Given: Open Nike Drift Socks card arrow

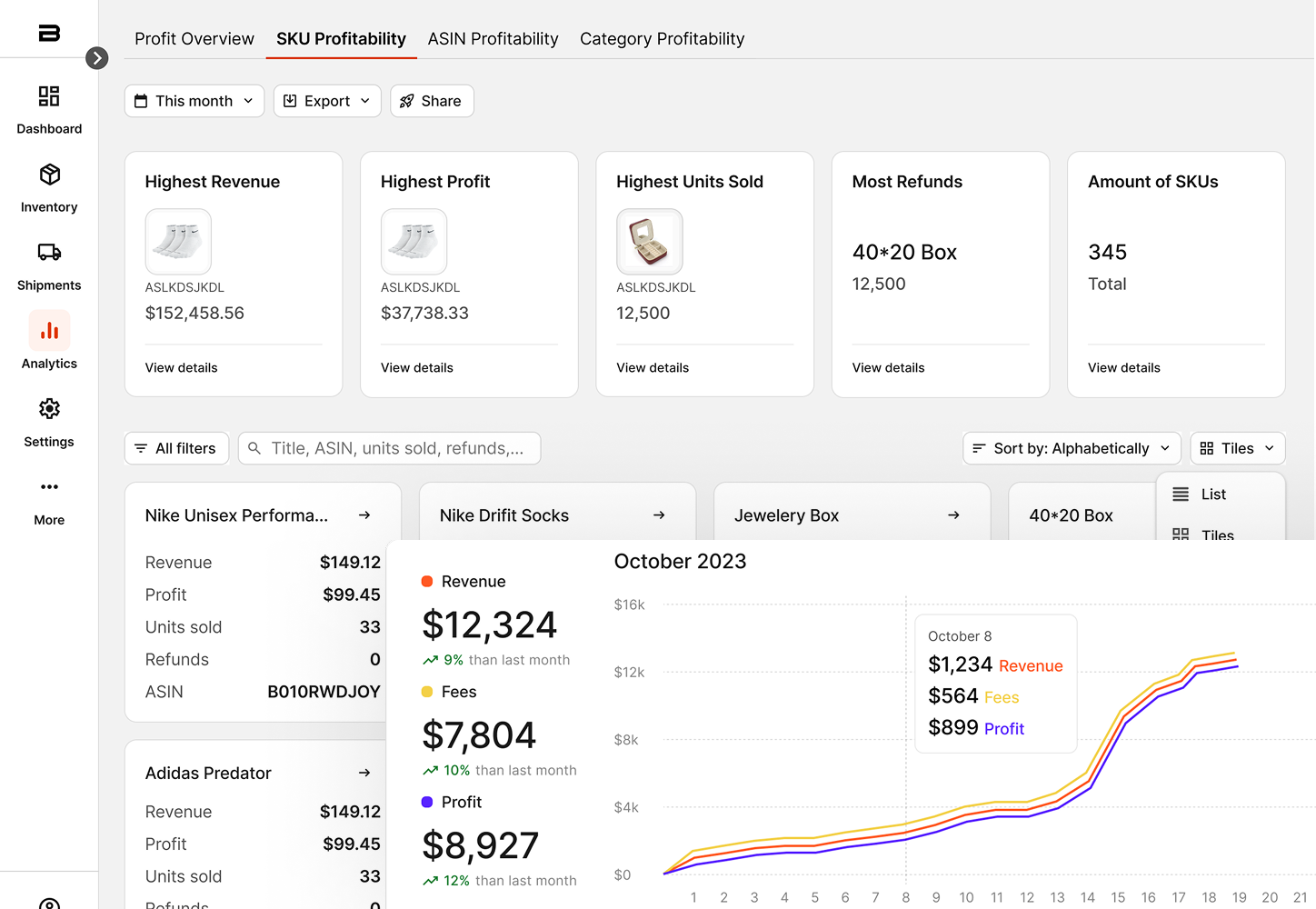Looking at the screenshot, I should (x=659, y=515).
